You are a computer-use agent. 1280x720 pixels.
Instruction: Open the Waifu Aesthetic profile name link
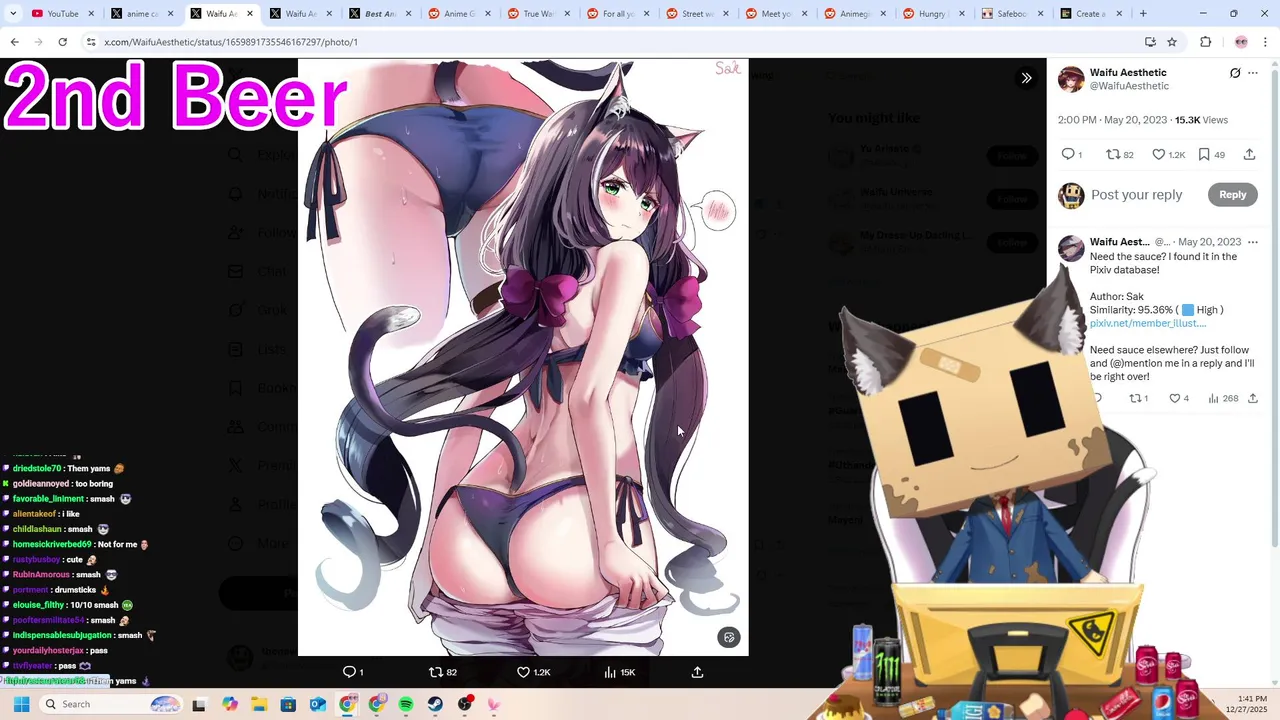click(x=1128, y=72)
